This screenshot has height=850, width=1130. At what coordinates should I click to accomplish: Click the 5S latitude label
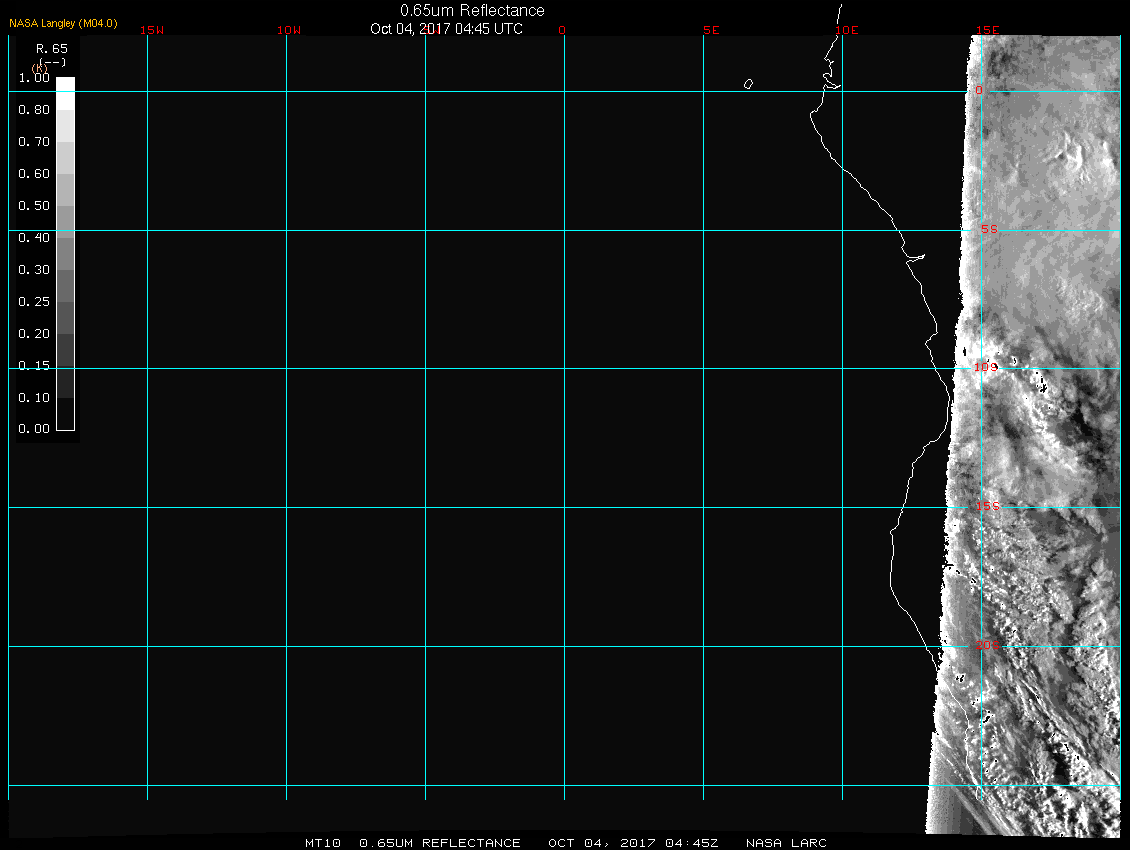click(x=988, y=230)
